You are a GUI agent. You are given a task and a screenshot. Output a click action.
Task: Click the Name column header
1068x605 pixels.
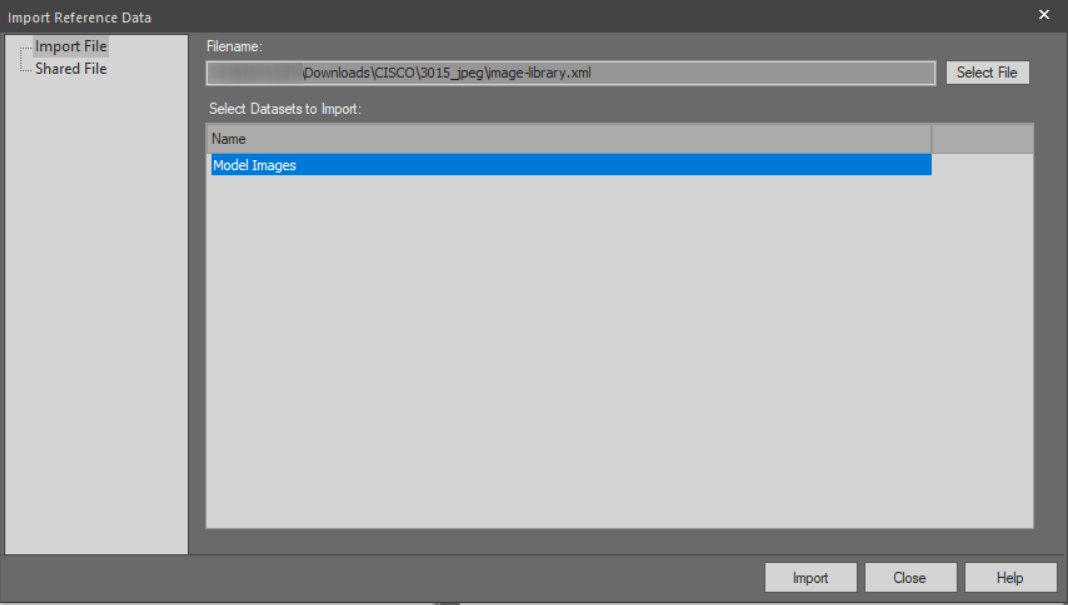pyautogui.click(x=568, y=139)
